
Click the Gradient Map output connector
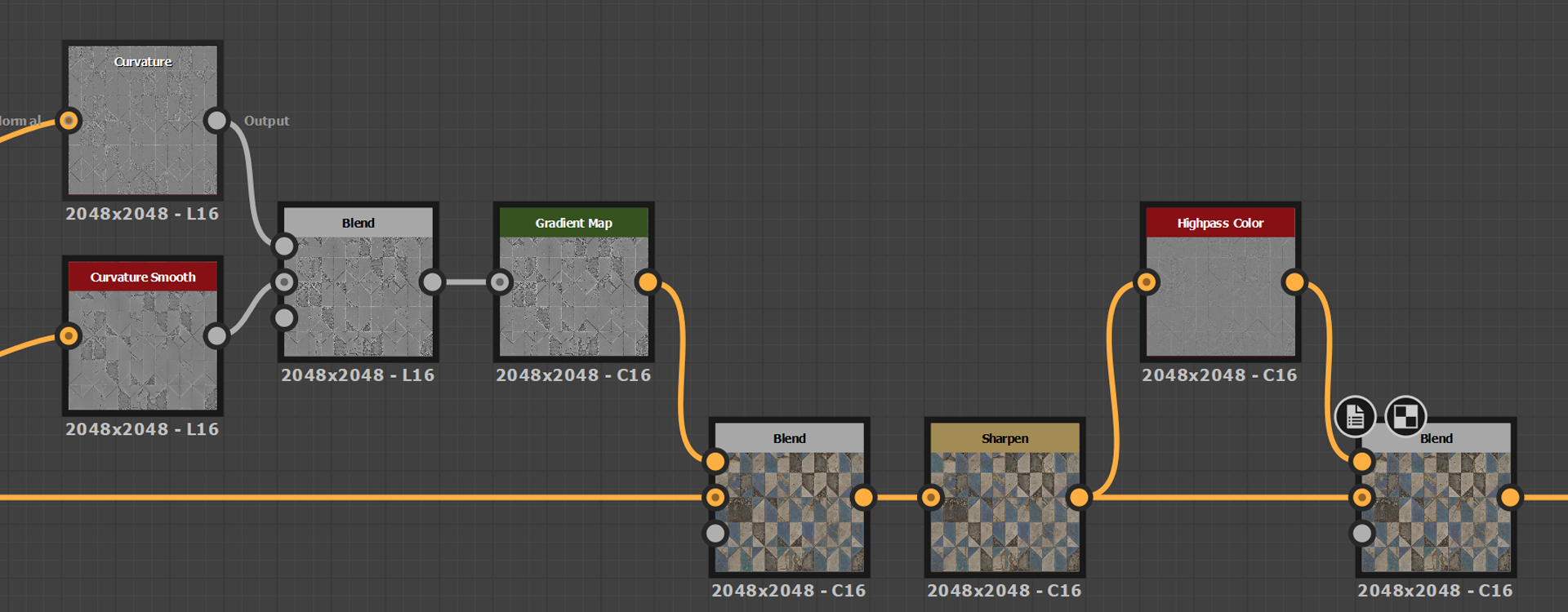point(648,282)
